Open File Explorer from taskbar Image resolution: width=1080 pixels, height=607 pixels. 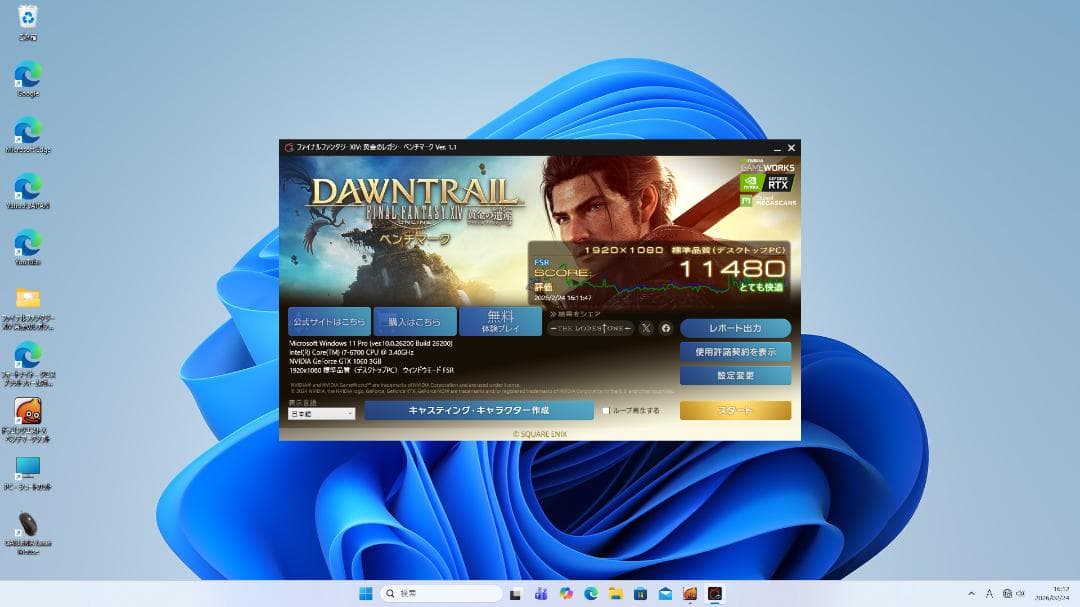[x=616, y=593]
